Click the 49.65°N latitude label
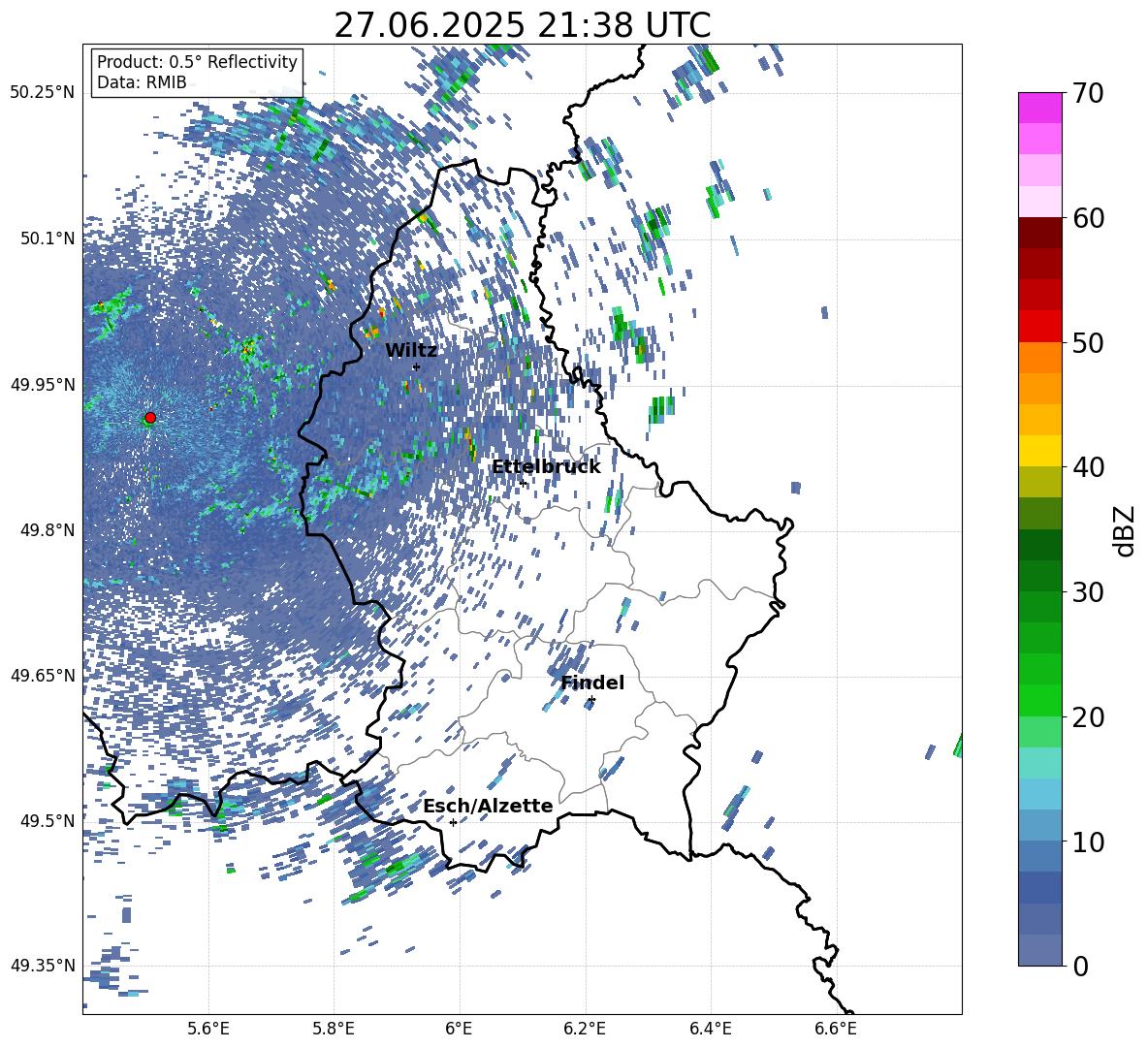 point(43,675)
